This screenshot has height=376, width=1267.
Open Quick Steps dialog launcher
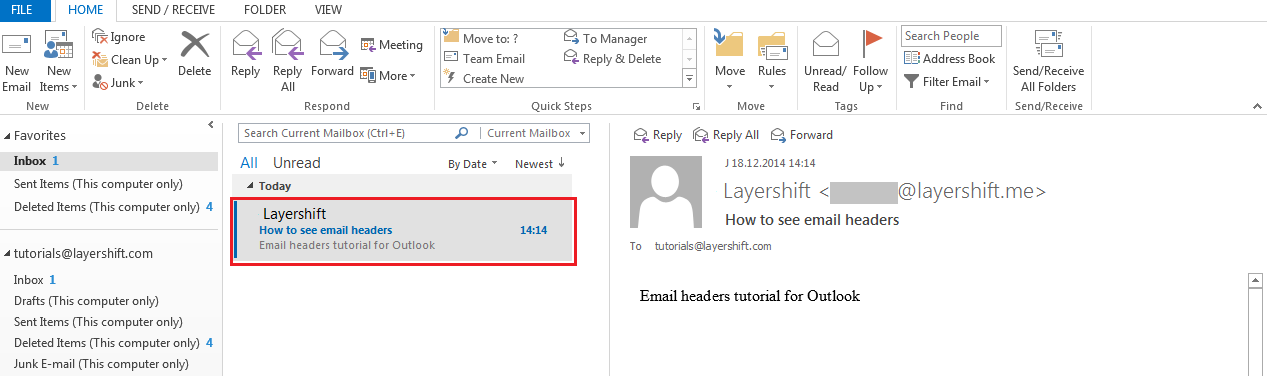(696, 106)
